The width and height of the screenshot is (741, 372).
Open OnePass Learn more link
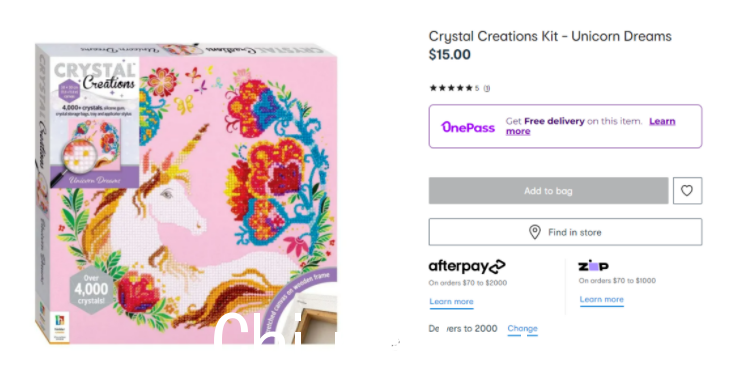[591, 126]
